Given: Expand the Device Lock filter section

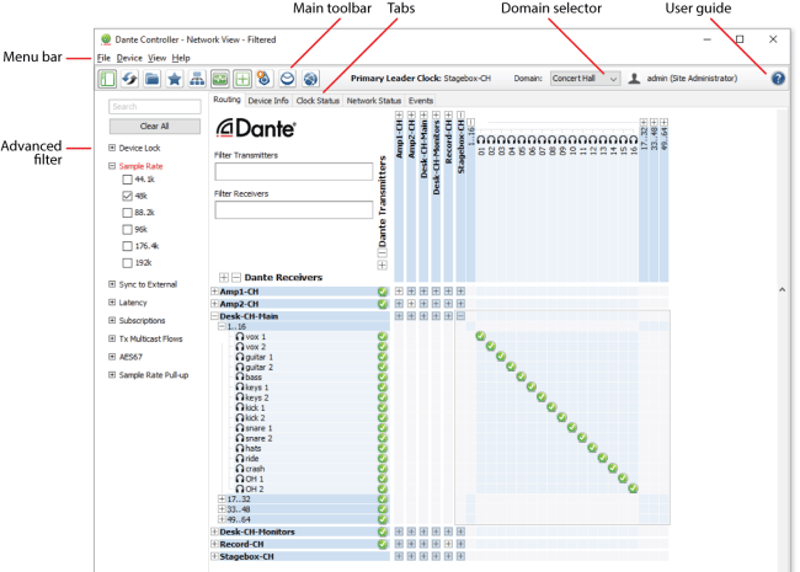Looking at the screenshot, I should [112, 148].
